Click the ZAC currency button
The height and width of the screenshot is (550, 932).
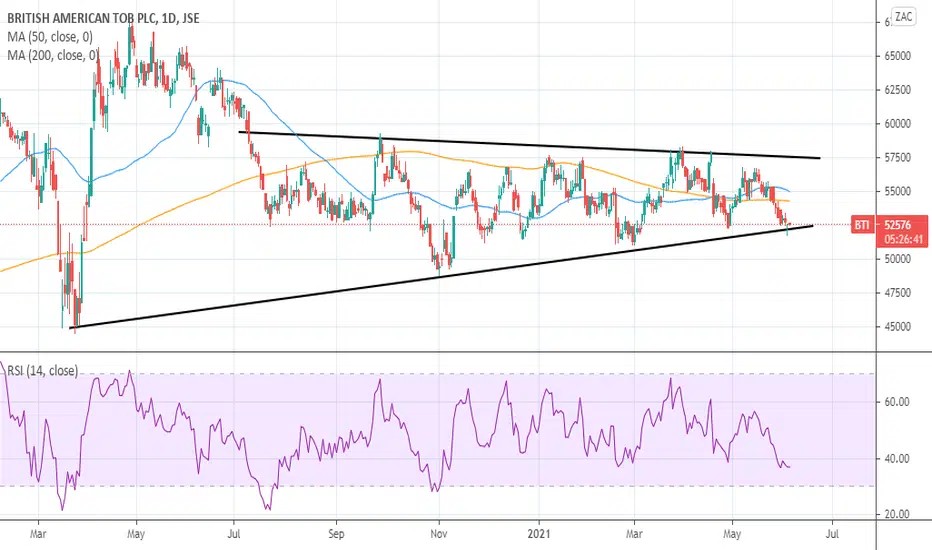pyautogui.click(x=903, y=17)
